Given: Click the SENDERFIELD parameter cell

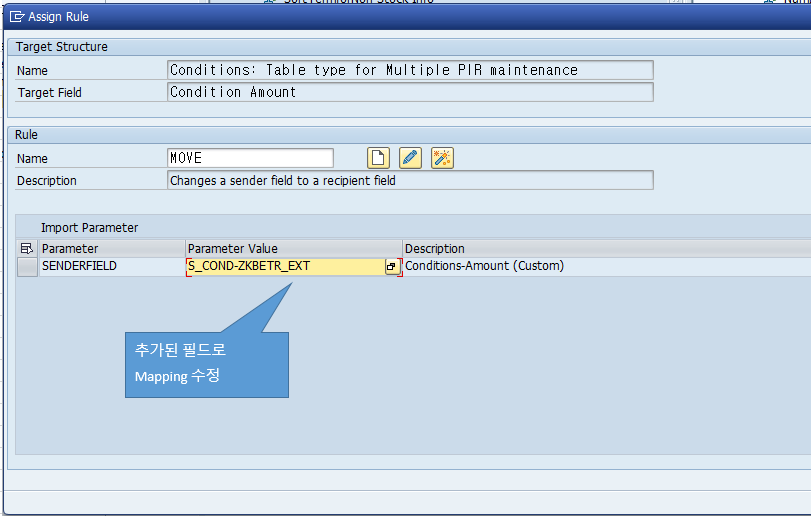Looking at the screenshot, I should point(112,266).
